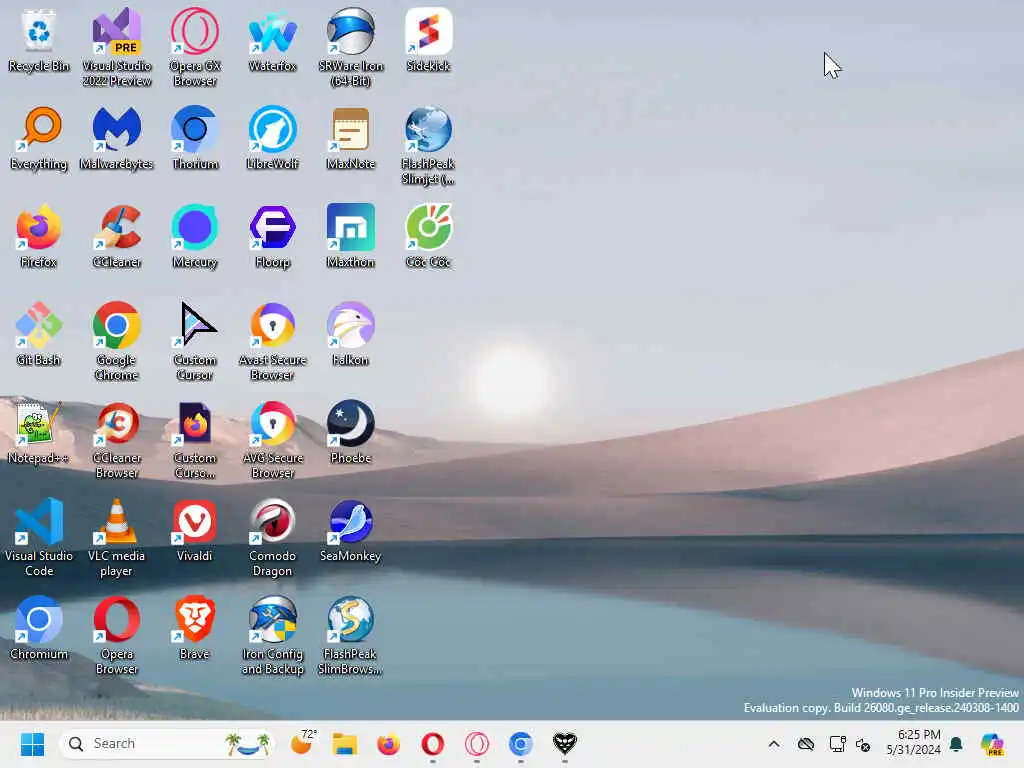Select the LibreWolf desktop shortcut
Viewport: 1024px width, 768px height.
(272, 138)
